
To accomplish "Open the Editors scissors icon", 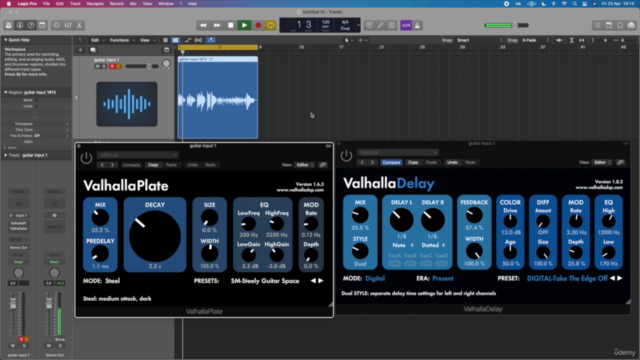I will pos(79,25).
